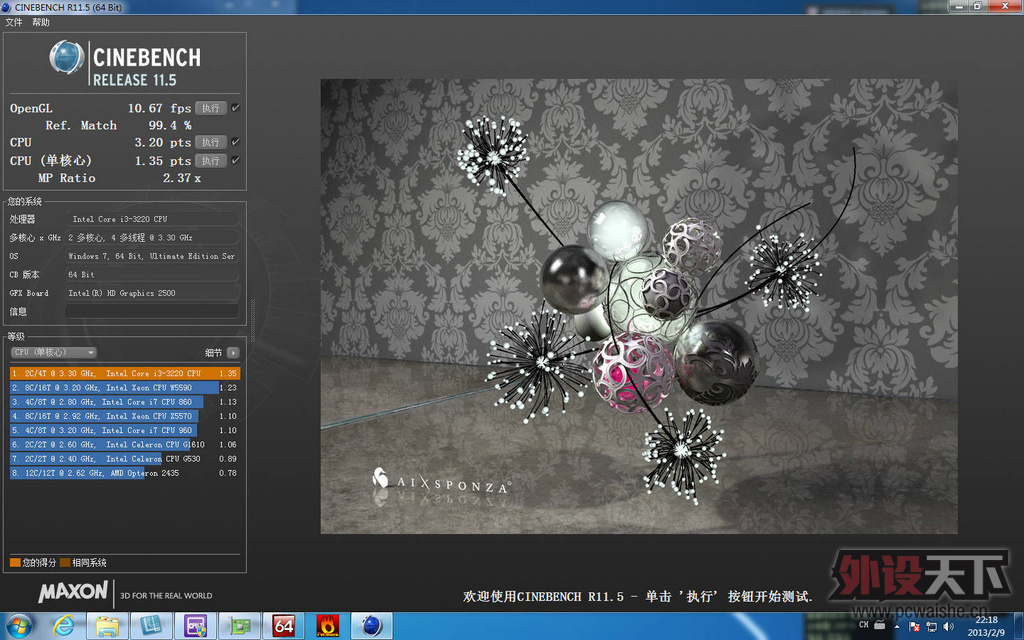1024x640 pixels.
Task: Open the CINEBENCH sphere taskbar icon
Action: [x=372, y=626]
